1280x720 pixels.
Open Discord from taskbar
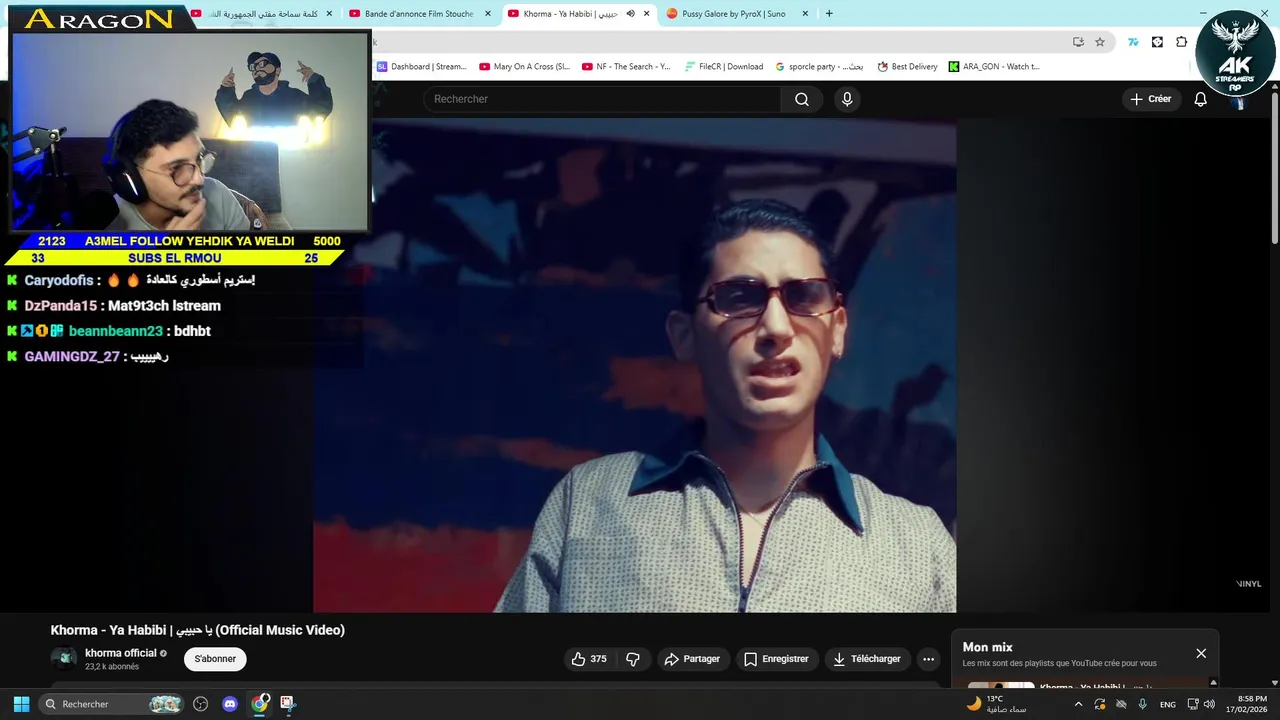[230, 704]
